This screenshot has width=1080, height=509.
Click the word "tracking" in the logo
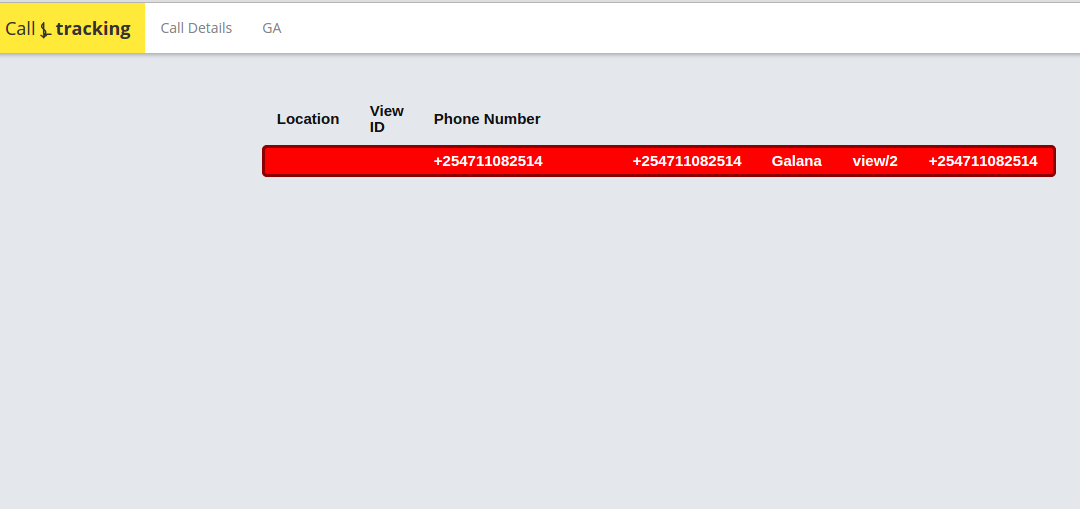(x=93, y=29)
